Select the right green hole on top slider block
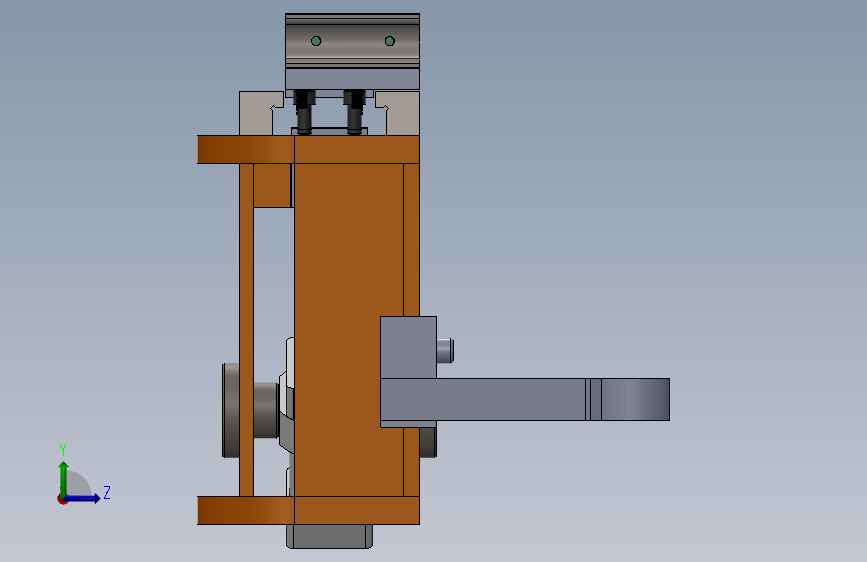The height and width of the screenshot is (562, 867). (390, 41)
